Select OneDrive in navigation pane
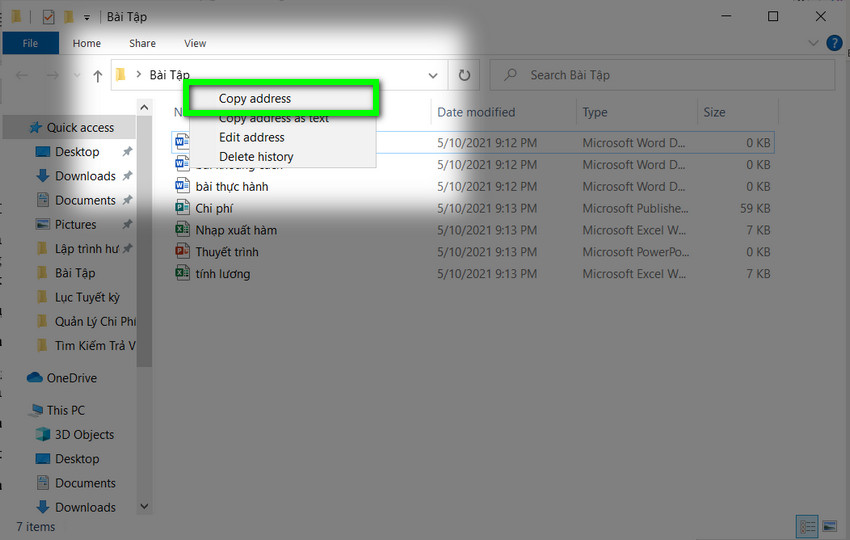This screenshot has height=540, width=850. pos(72,378)
